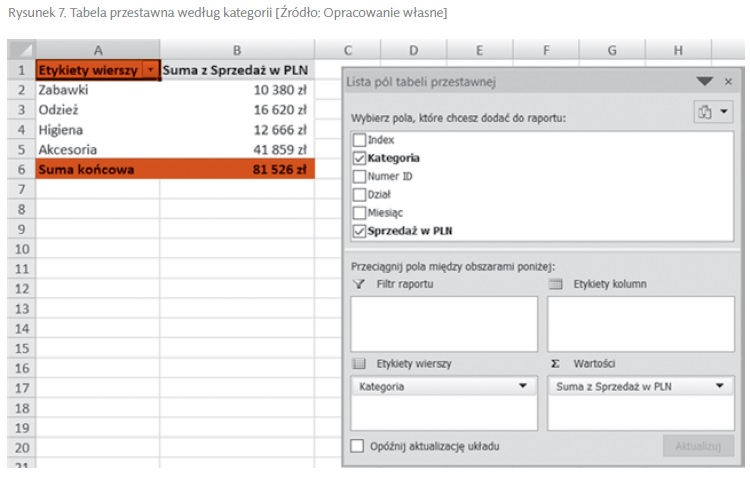Select column B header

237,50
